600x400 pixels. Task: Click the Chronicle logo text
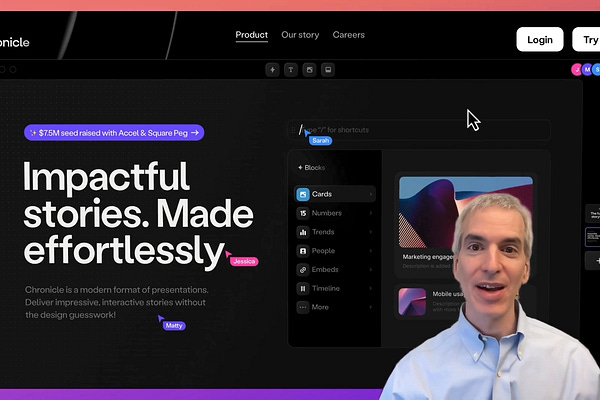14,42
